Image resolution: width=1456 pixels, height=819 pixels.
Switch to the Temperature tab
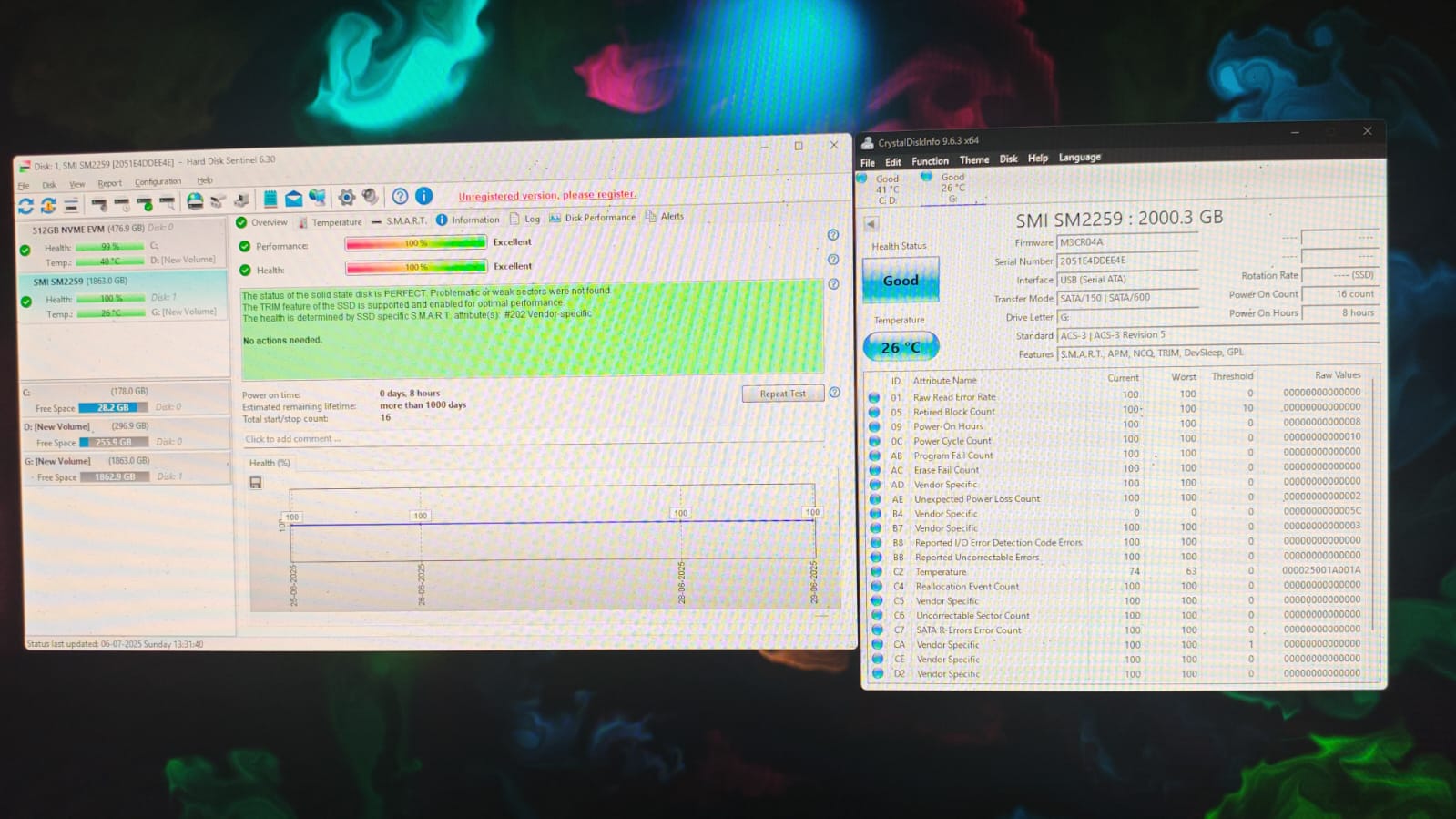point(330,222)
